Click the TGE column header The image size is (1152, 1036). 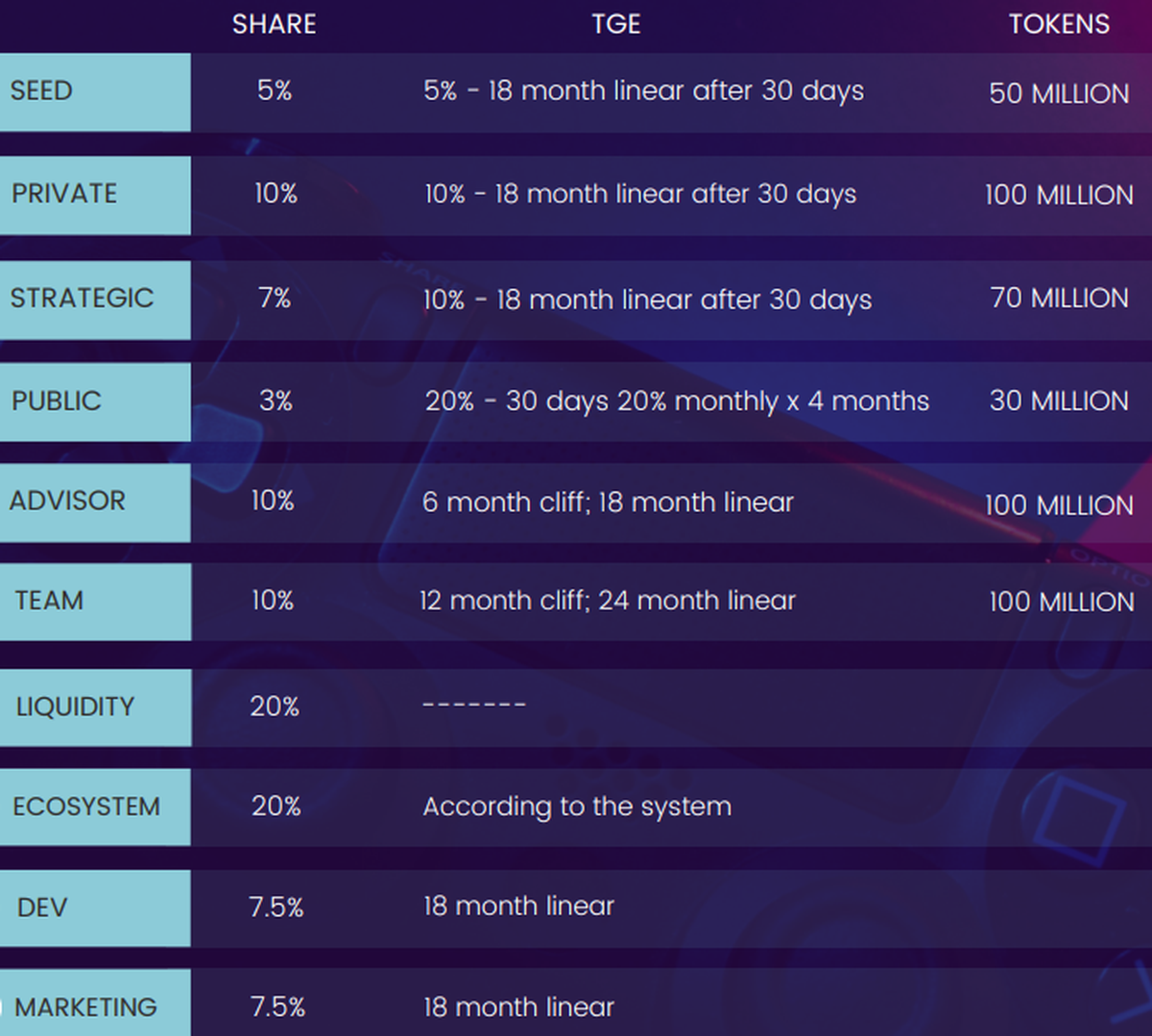(615, 24)
